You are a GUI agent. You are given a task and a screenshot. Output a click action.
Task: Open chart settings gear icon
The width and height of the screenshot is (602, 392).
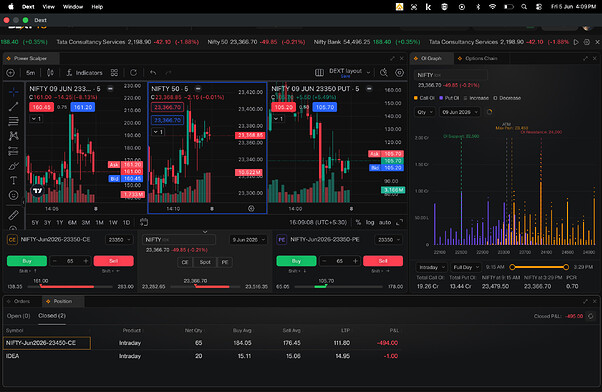click(x=399, y=73)
